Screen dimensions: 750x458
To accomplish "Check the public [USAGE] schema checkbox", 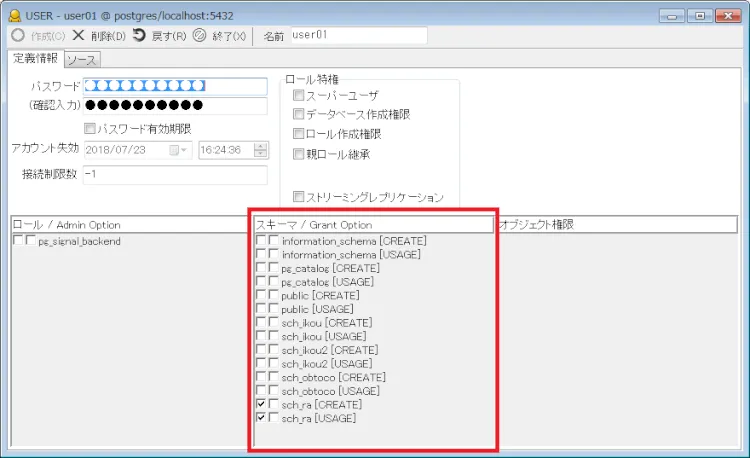I will [x=261, y=308].
